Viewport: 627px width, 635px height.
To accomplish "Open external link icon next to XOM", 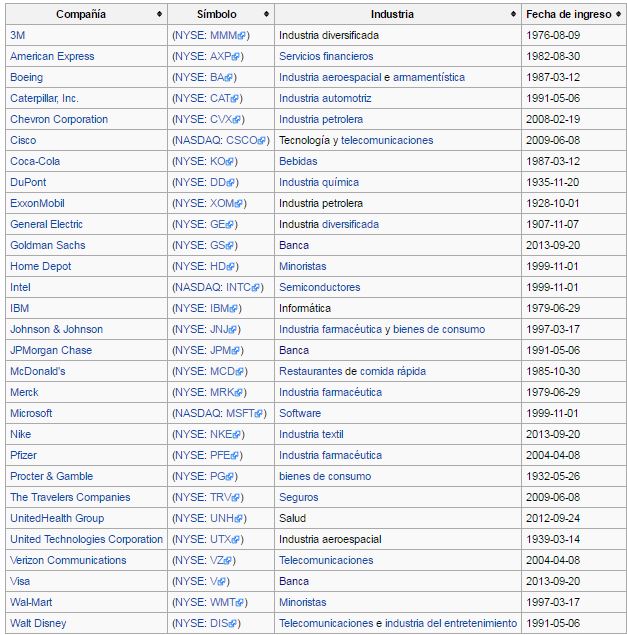I will 239,204.
